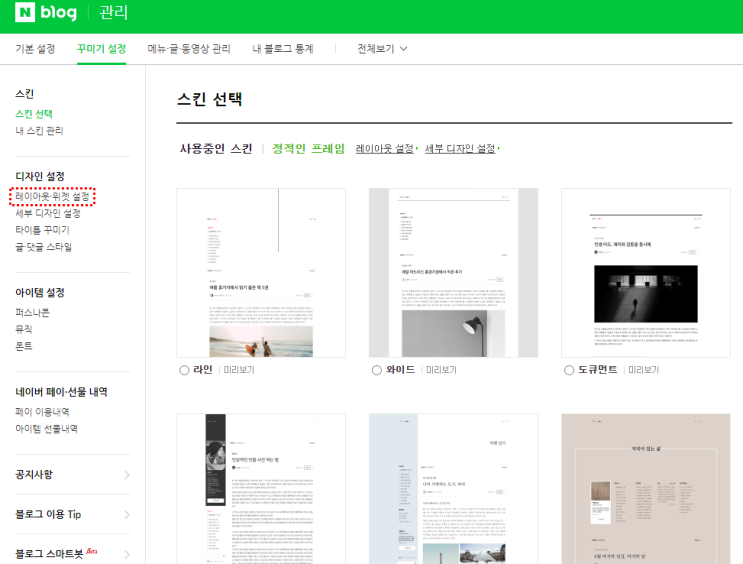Open the 내 블로그 통계 tab
This screenshot has height=564, width=743.
click(x=283, y=49)
